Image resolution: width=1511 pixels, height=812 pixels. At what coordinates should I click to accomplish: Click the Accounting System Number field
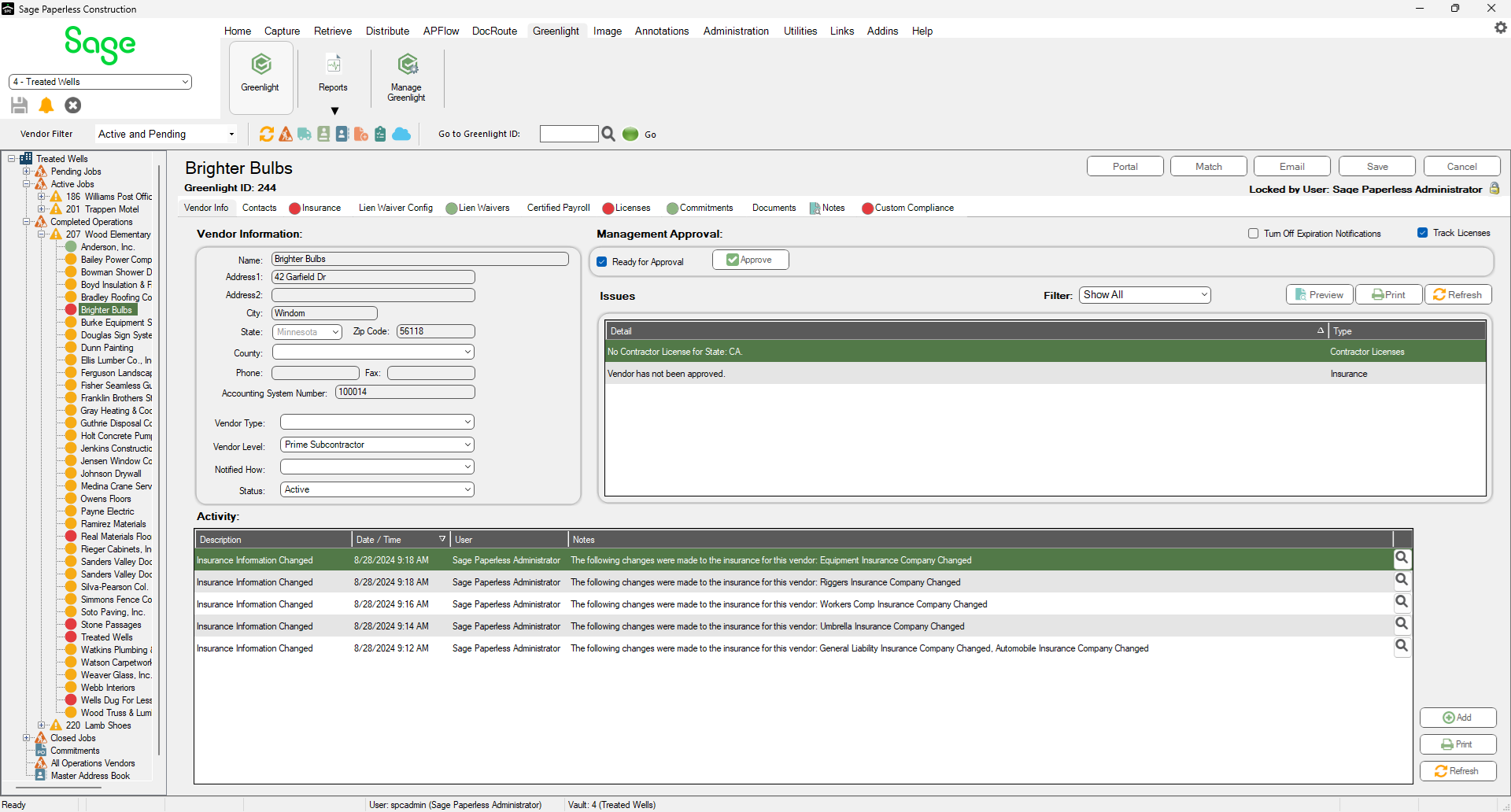pyautogui.click(x=405, y=392)
